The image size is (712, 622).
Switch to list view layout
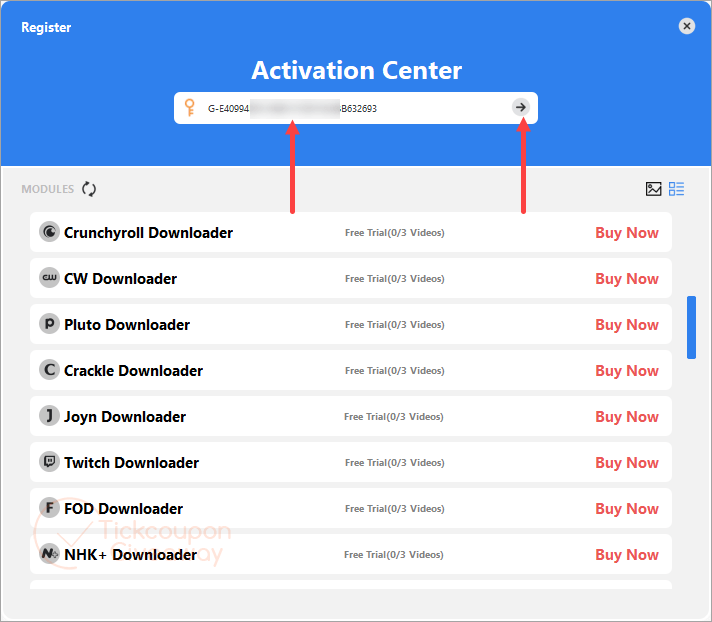(676, 189)
